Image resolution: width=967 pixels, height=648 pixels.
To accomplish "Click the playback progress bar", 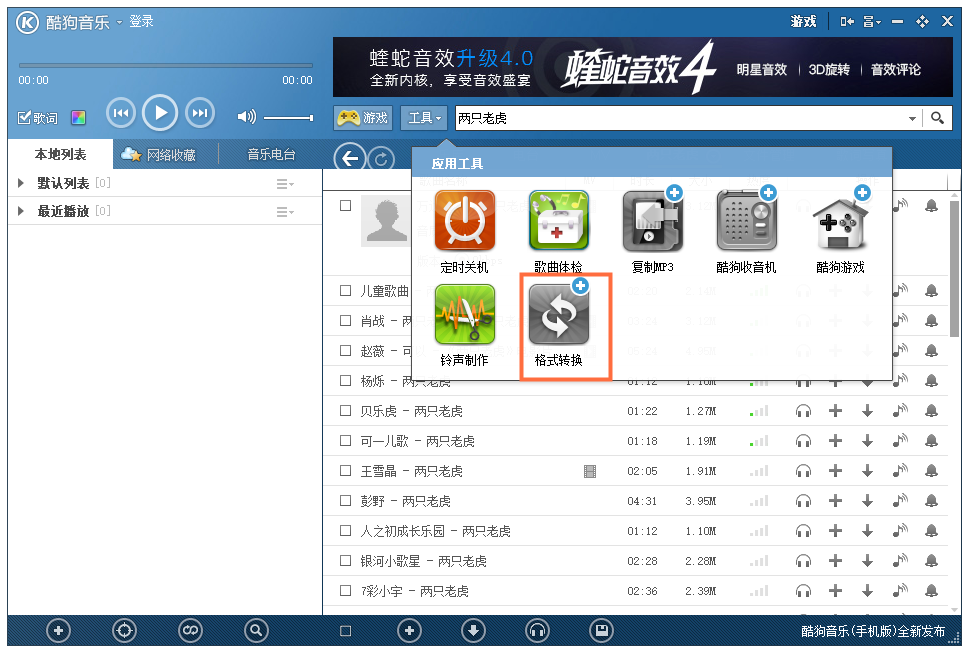I will point(165,65).
